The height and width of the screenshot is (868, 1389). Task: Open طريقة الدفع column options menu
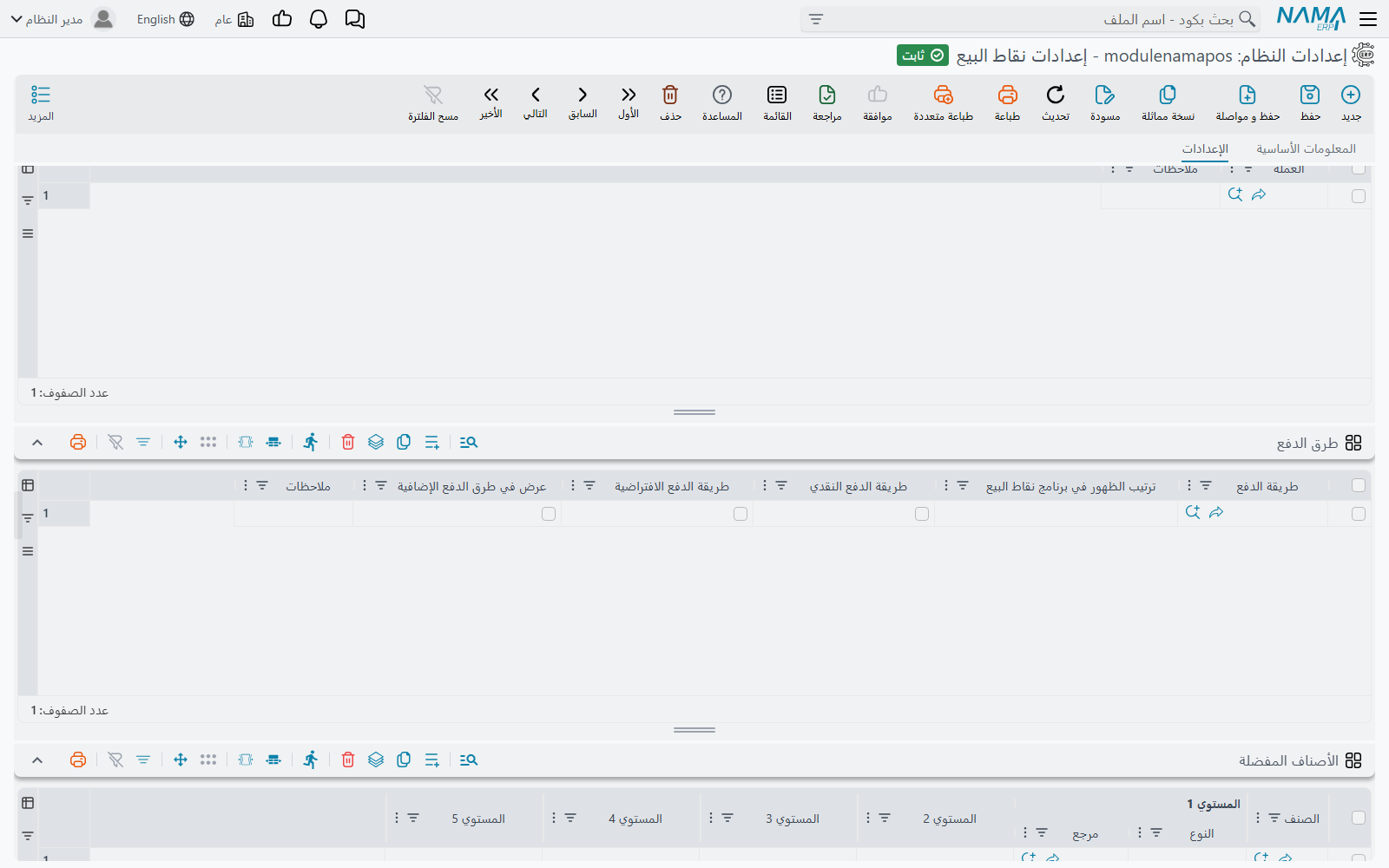pos(1189,485)
